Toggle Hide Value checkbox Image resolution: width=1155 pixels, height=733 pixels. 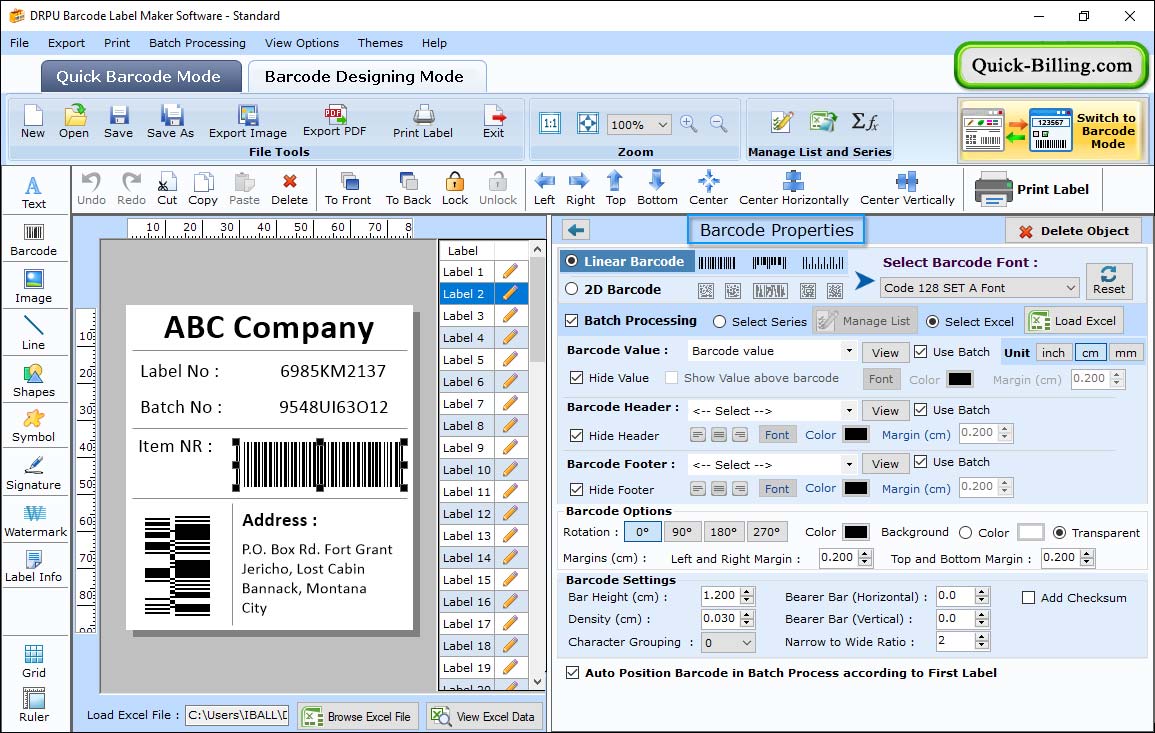pyautogui.click(x=577, y=378)
